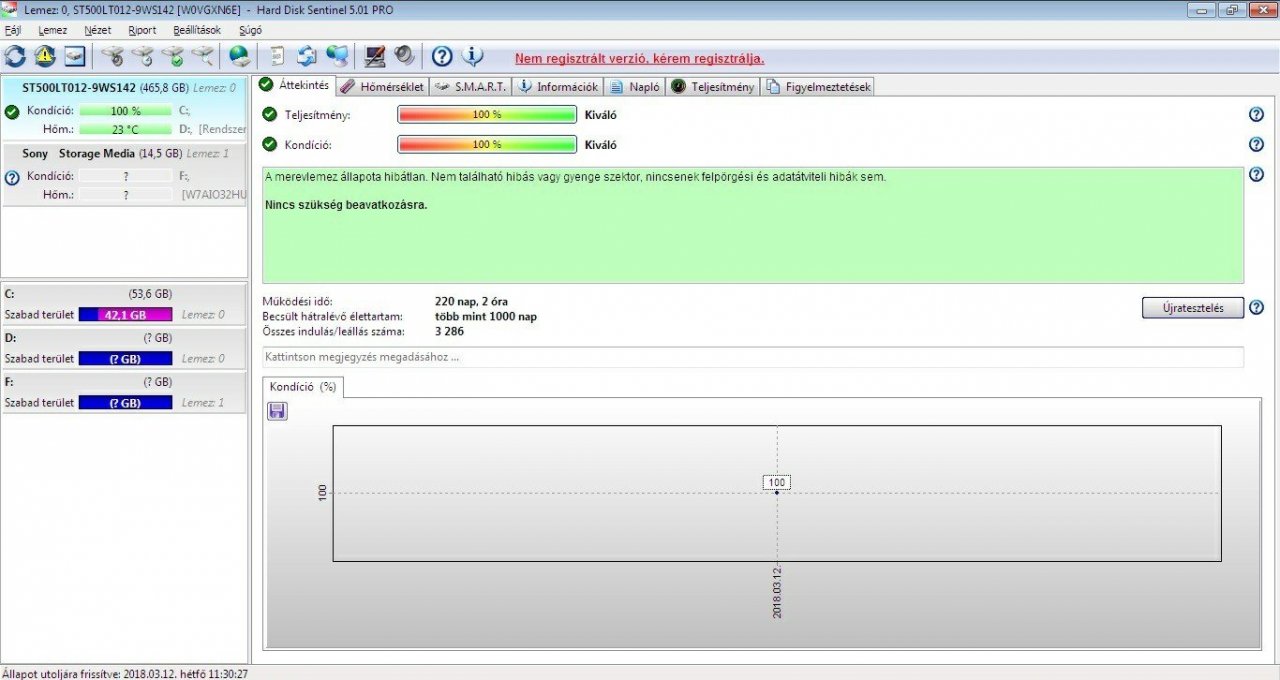Open the report document toolbar icon

point(277,56)
